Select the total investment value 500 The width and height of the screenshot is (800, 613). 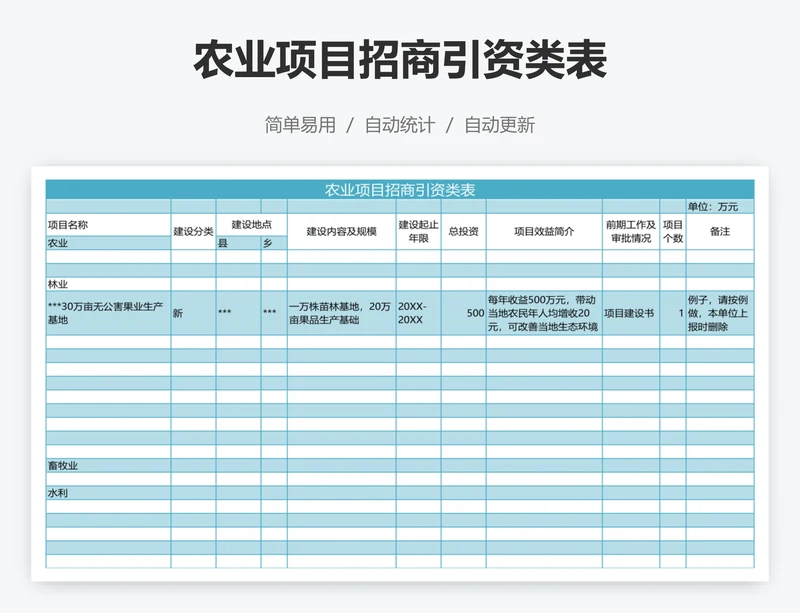[x=463, y=313]
